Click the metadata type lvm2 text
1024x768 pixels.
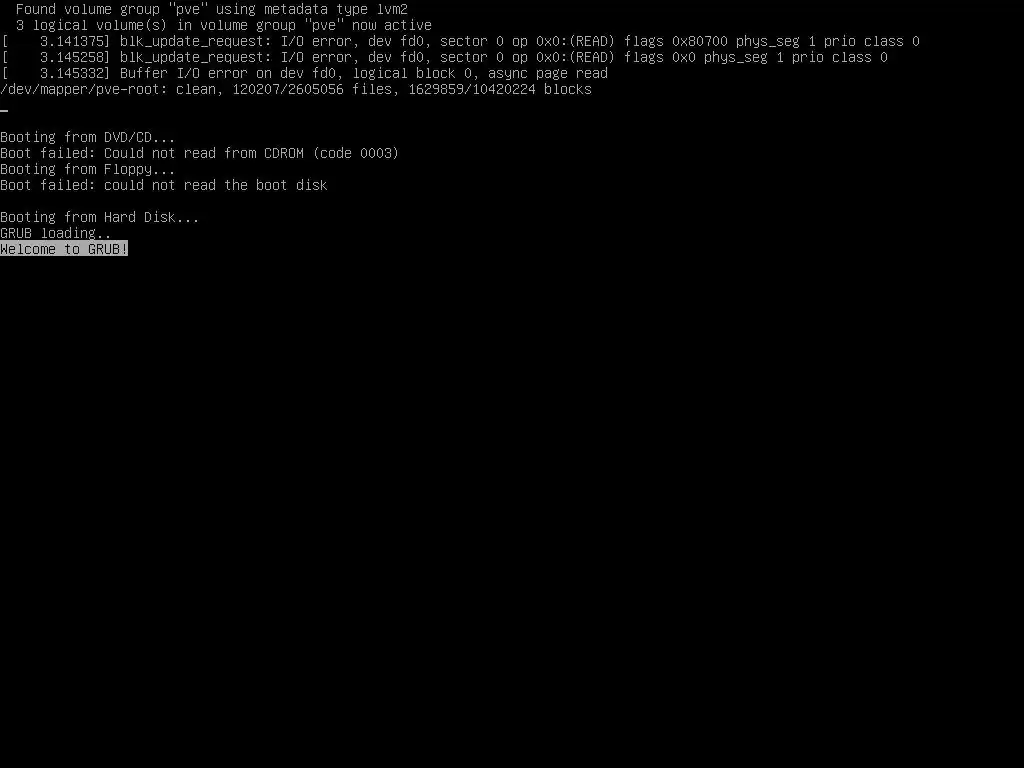(x=336, y=9)
